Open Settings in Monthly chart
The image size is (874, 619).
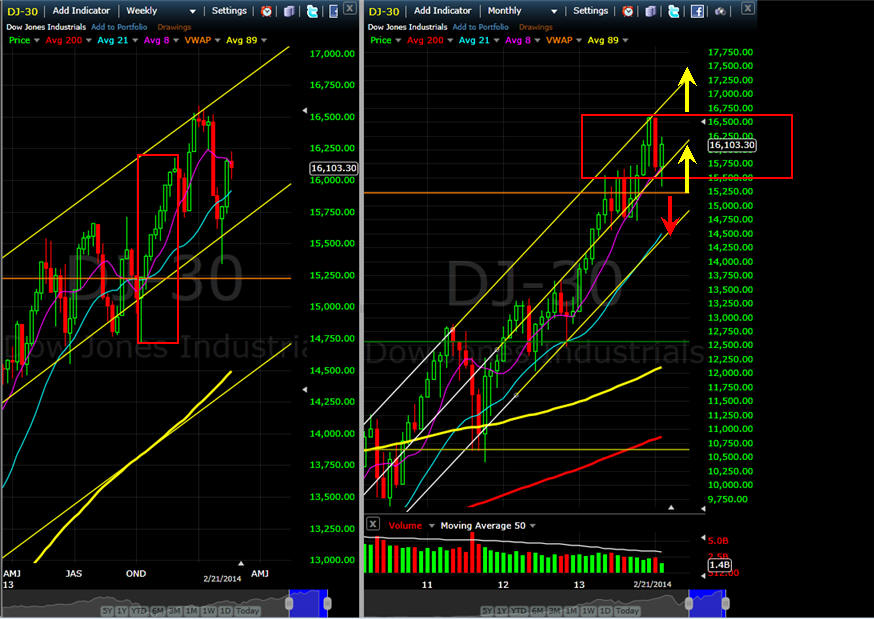pos(591,11)
